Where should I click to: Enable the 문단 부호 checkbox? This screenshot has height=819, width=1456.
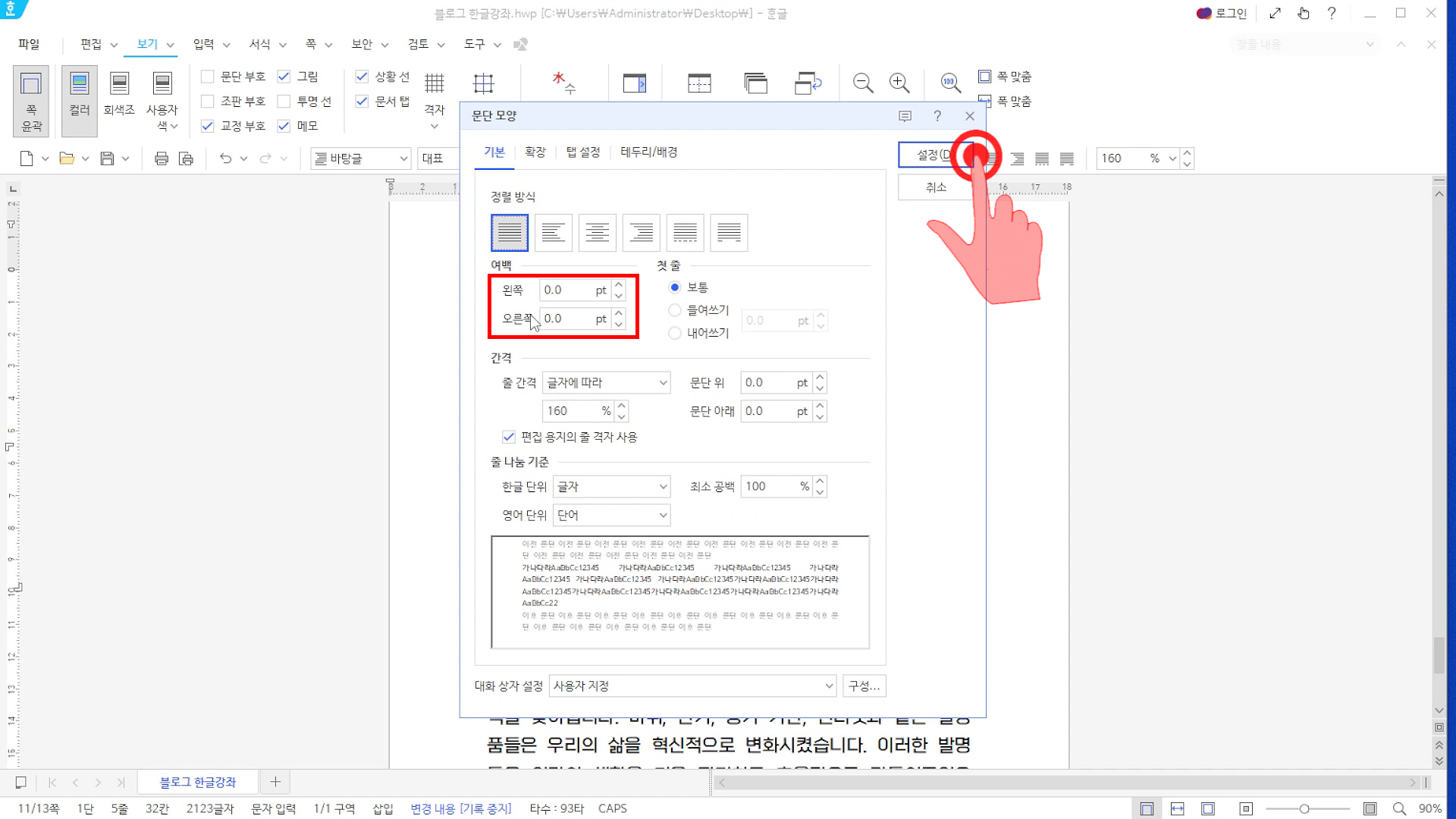[x=208, y=77]
